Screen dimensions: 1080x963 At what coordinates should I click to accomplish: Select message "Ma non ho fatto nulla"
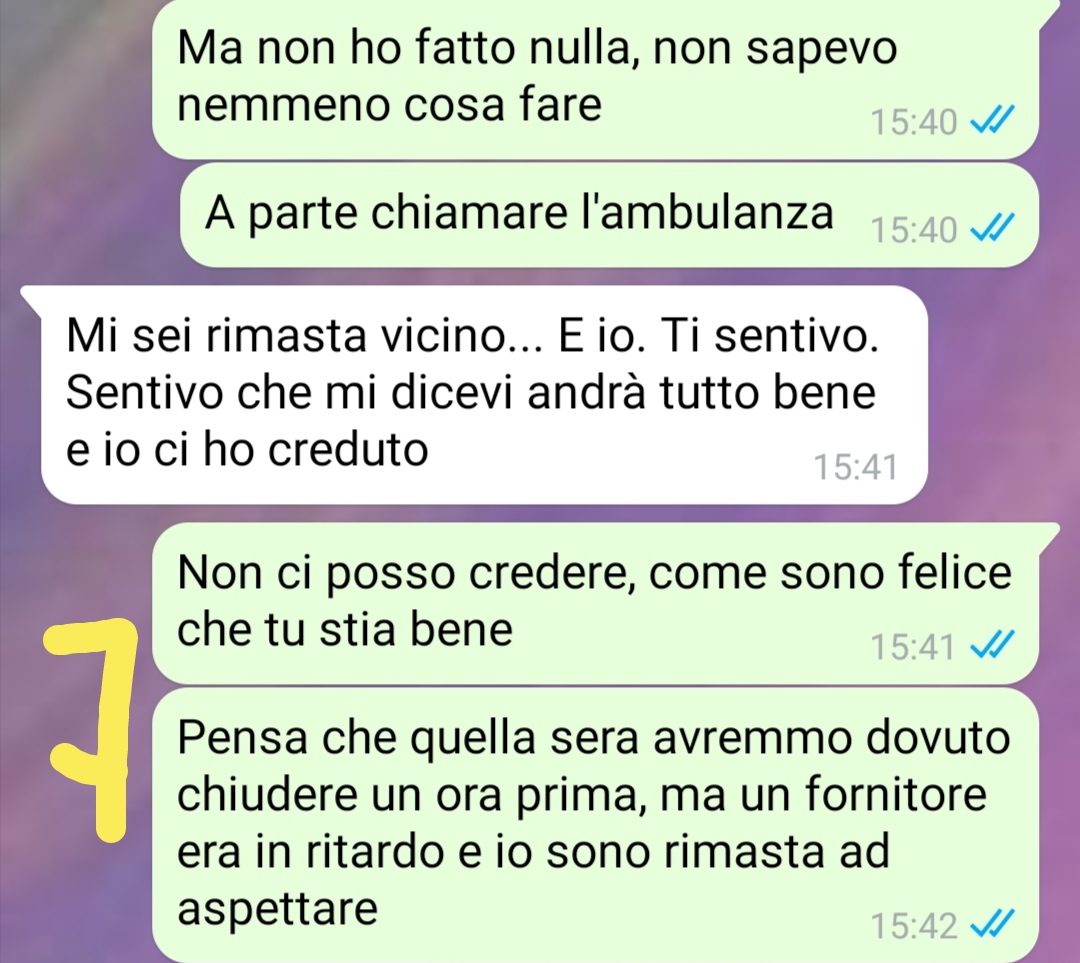(595, 77)
